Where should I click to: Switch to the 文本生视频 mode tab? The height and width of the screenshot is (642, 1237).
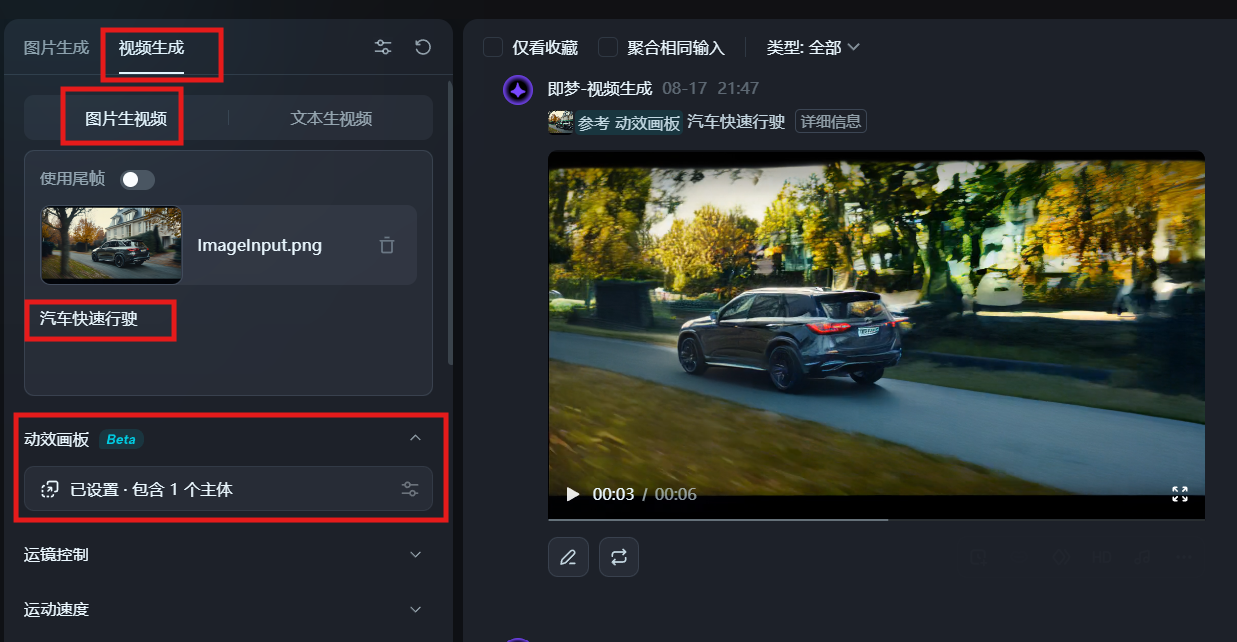[331, 118]
